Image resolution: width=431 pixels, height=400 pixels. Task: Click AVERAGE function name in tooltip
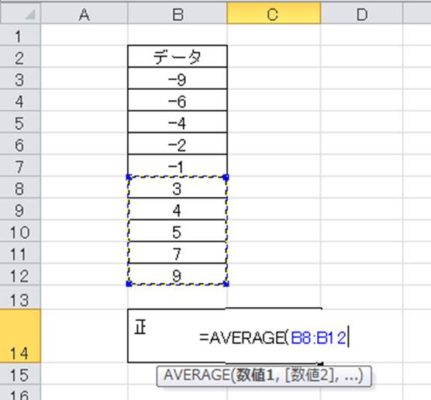pyautogui.click(x=197, y=376)
